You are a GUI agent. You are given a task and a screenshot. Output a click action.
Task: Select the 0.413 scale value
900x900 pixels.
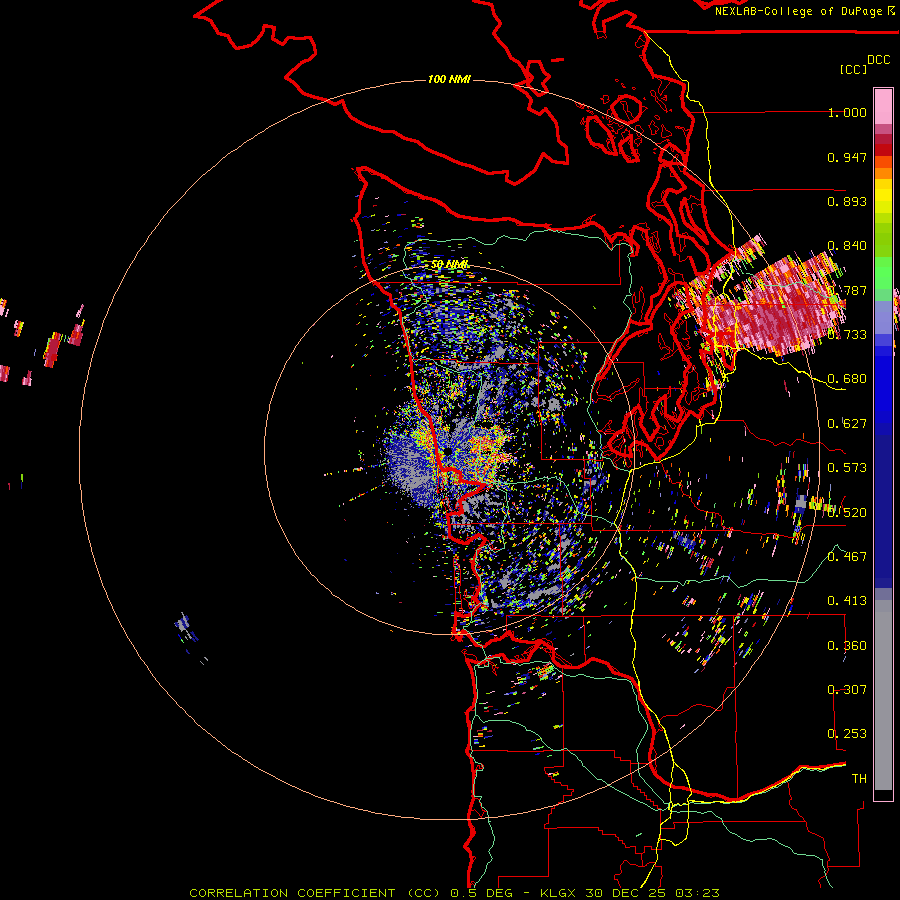pos(847,601)
